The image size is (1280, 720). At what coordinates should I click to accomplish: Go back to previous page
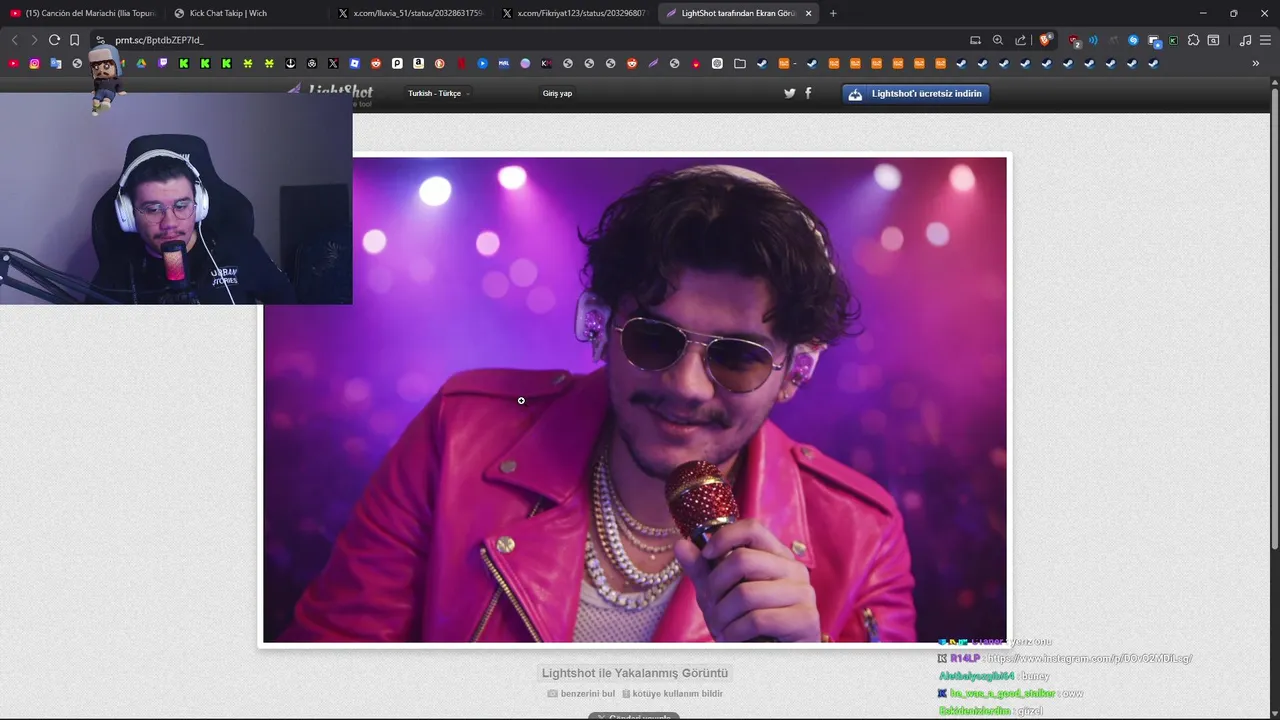click(x=14, y=40)
